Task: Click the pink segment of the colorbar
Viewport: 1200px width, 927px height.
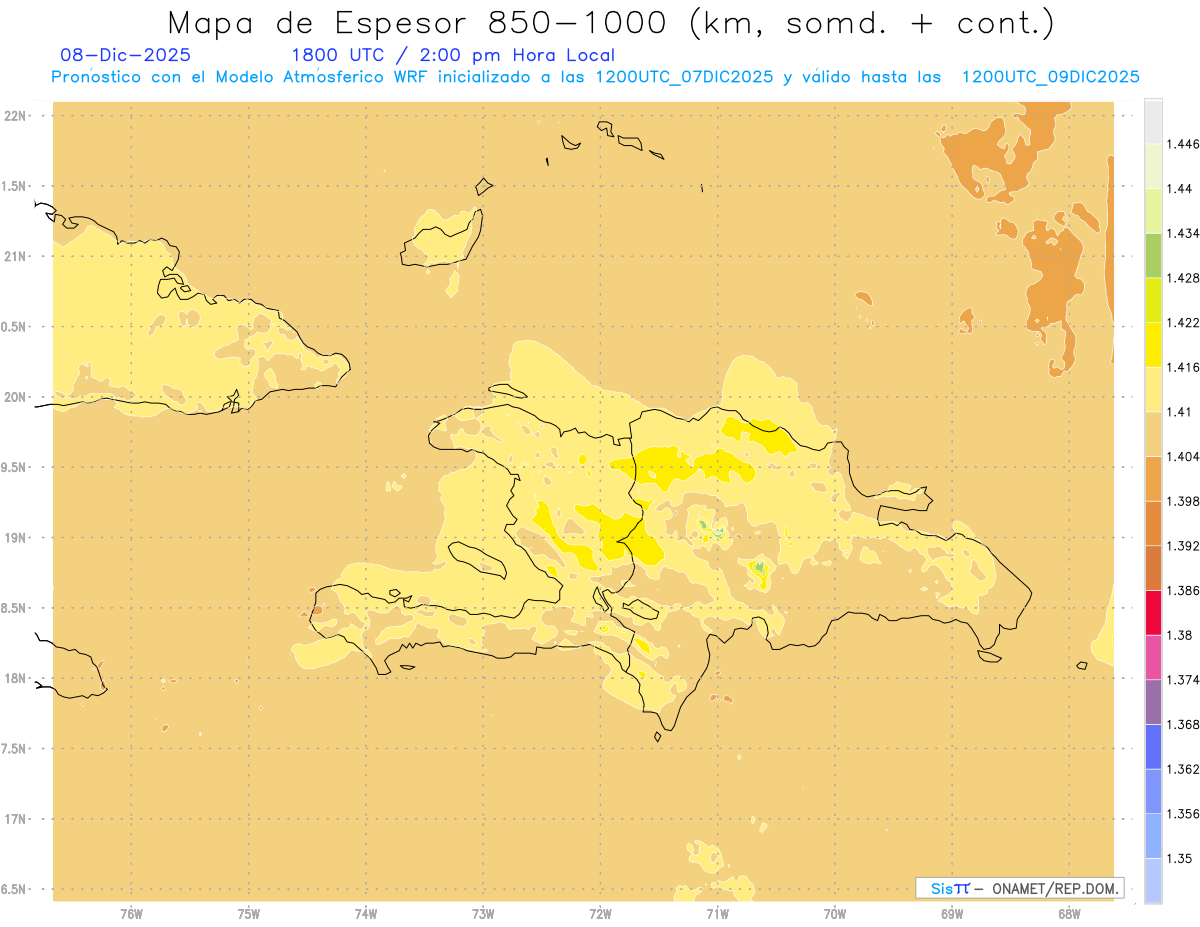Action: tap(1153, 657)
